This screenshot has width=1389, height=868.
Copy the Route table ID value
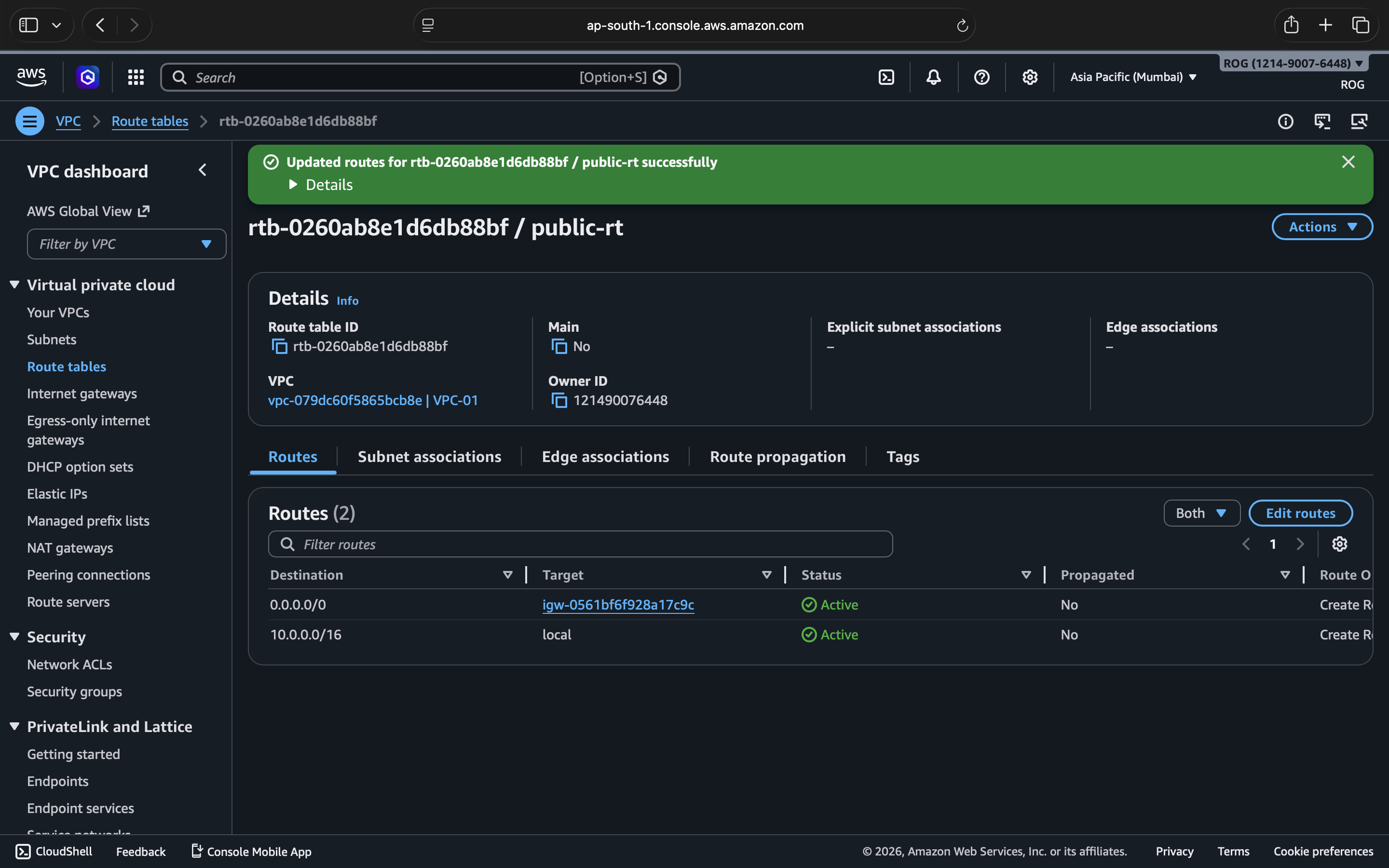click(x=280, y=346)
